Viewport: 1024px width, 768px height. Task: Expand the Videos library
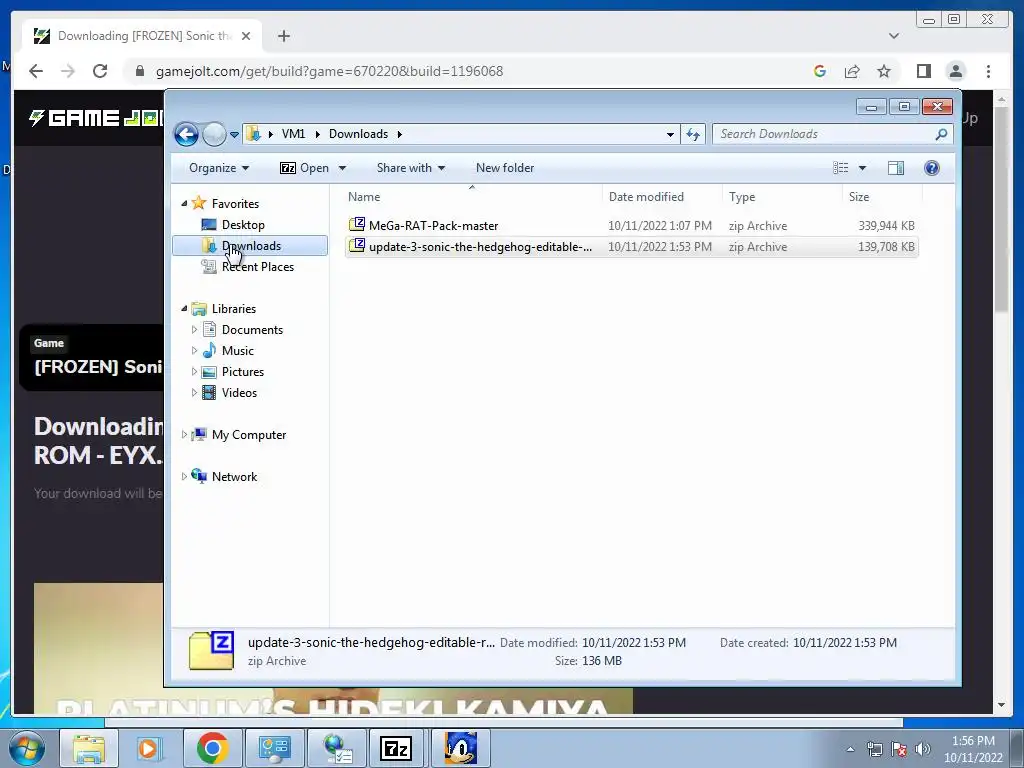click(x=194, y=392)
